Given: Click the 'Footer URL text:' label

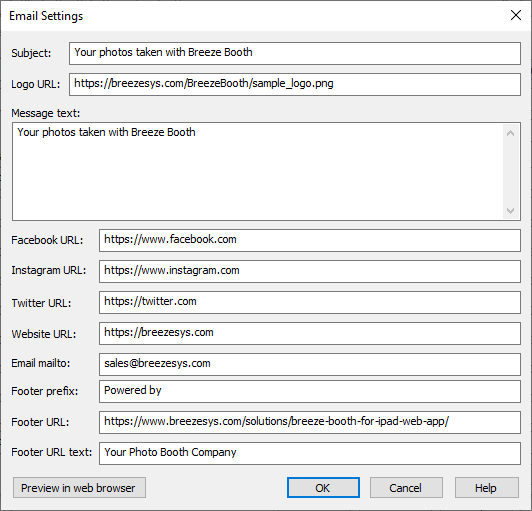Looking at the screenshot, I should pos(52,452).
